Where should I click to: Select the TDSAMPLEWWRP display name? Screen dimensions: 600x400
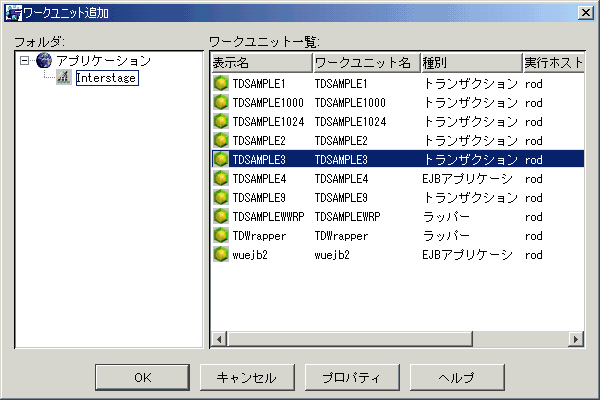[x=268, y=217]
